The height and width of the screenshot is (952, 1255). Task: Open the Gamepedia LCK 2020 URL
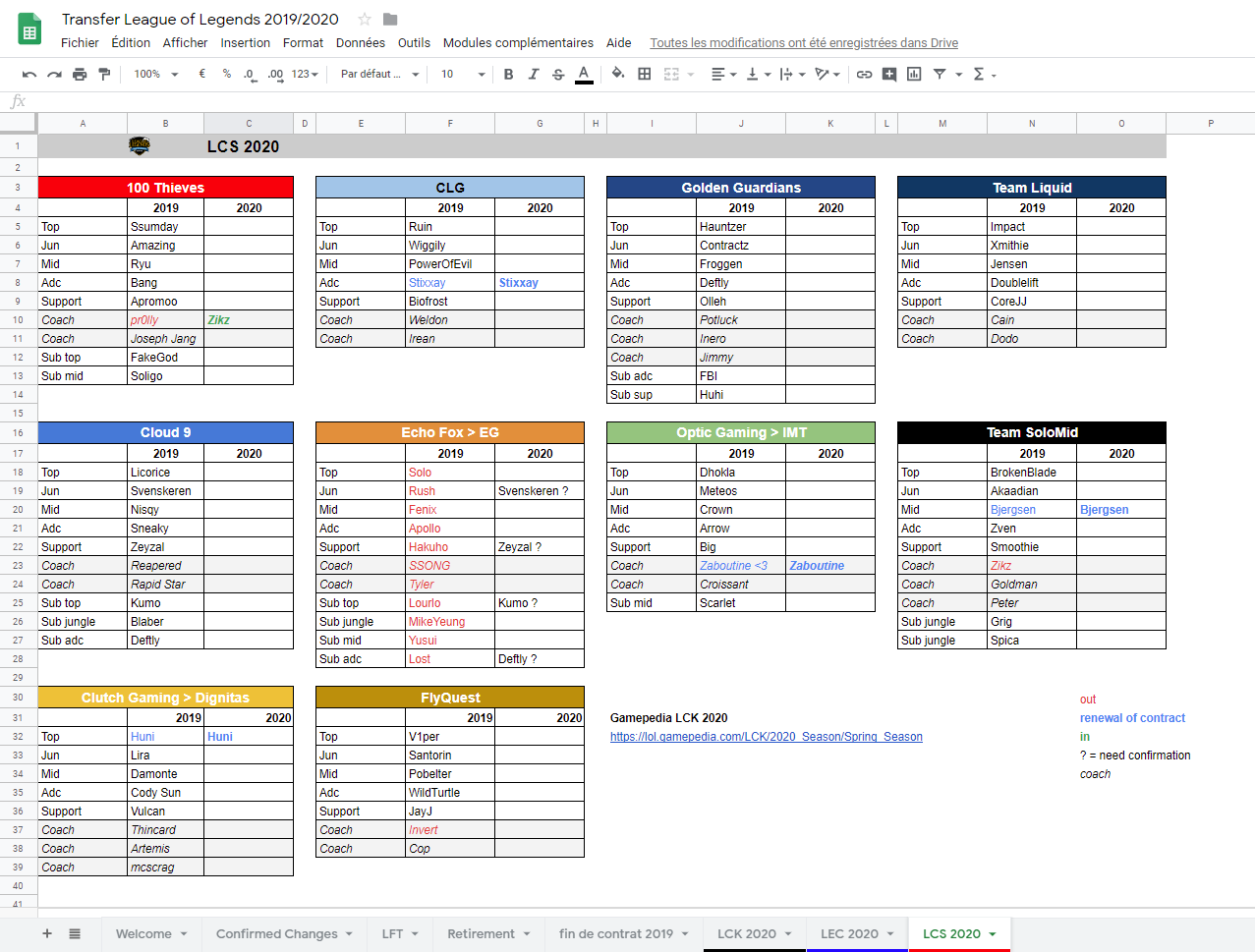click(x=767, y=737)
